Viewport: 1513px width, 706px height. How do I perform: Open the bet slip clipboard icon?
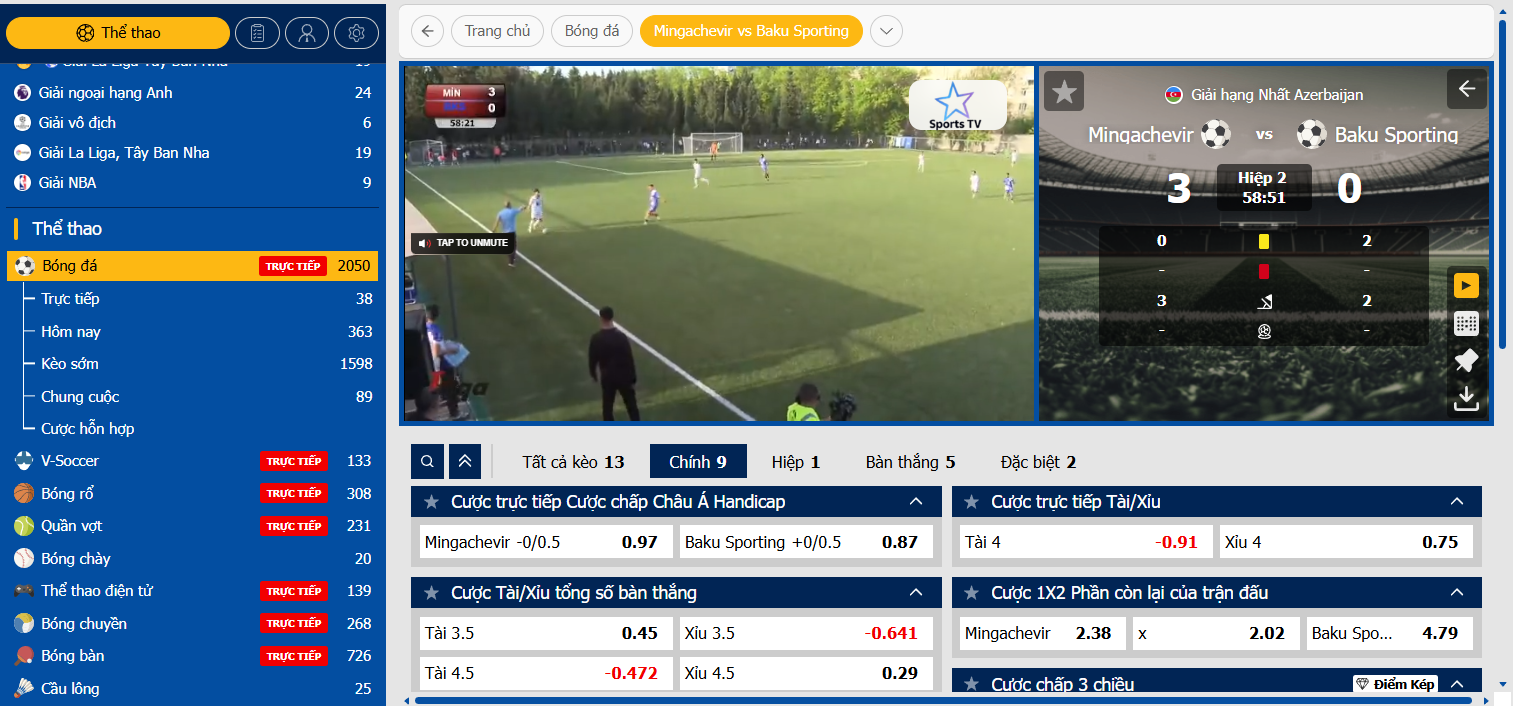pos(257,33)
